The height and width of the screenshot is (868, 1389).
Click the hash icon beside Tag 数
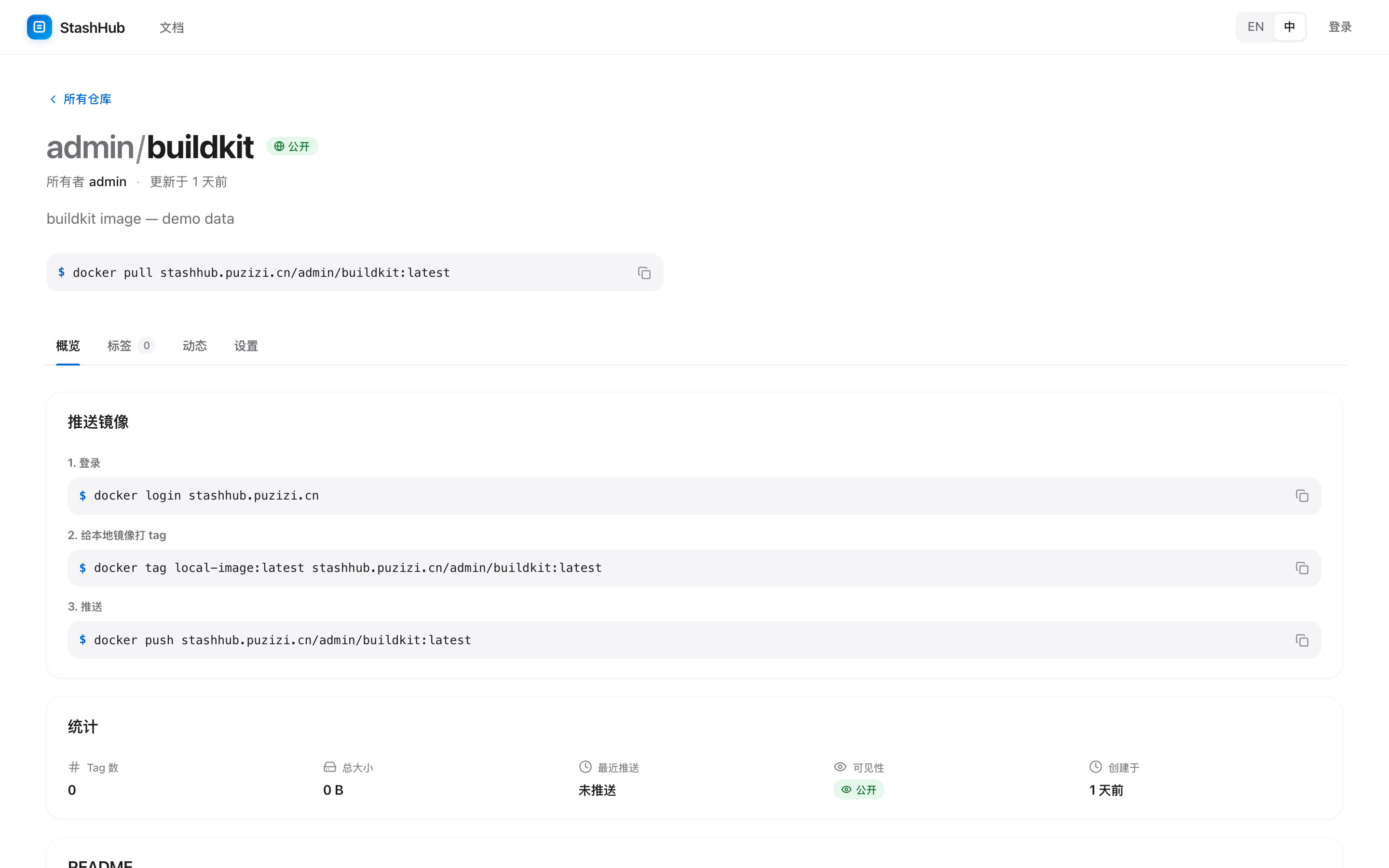pos(74,767)
